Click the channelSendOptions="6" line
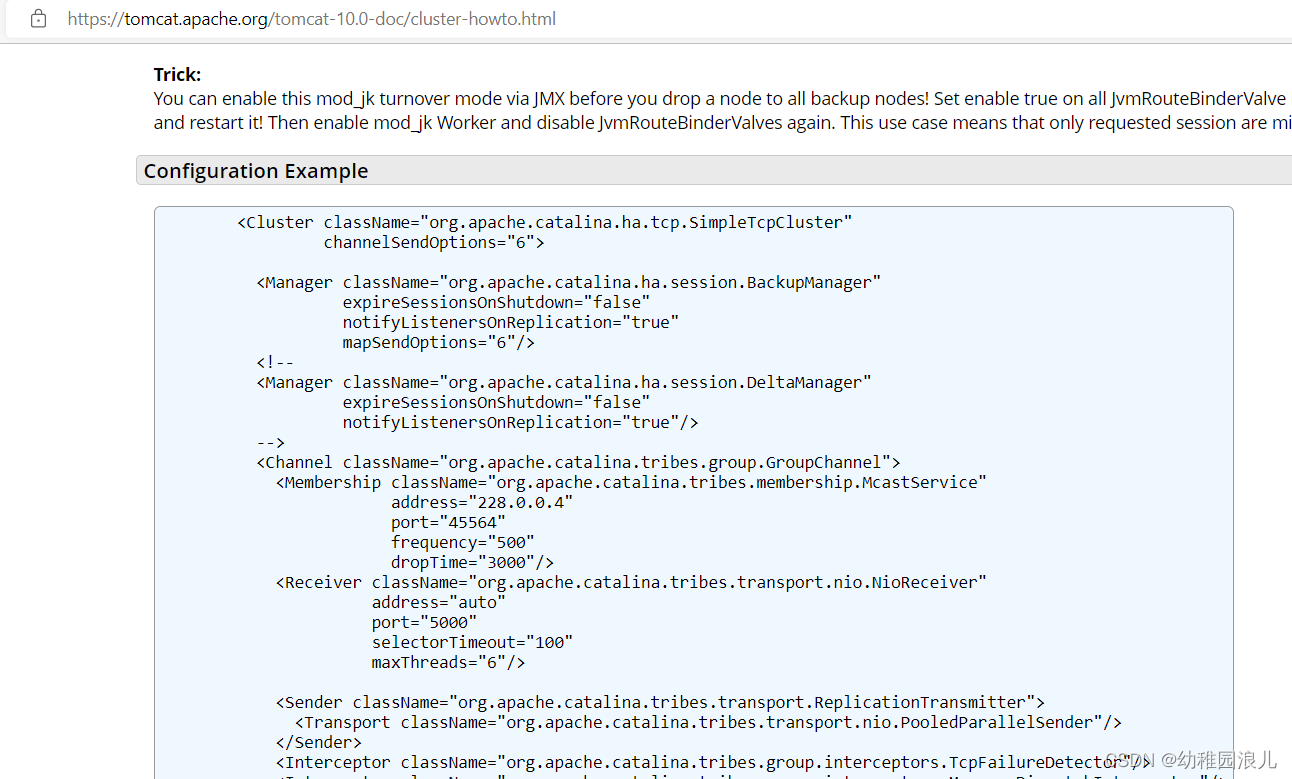 434,242
